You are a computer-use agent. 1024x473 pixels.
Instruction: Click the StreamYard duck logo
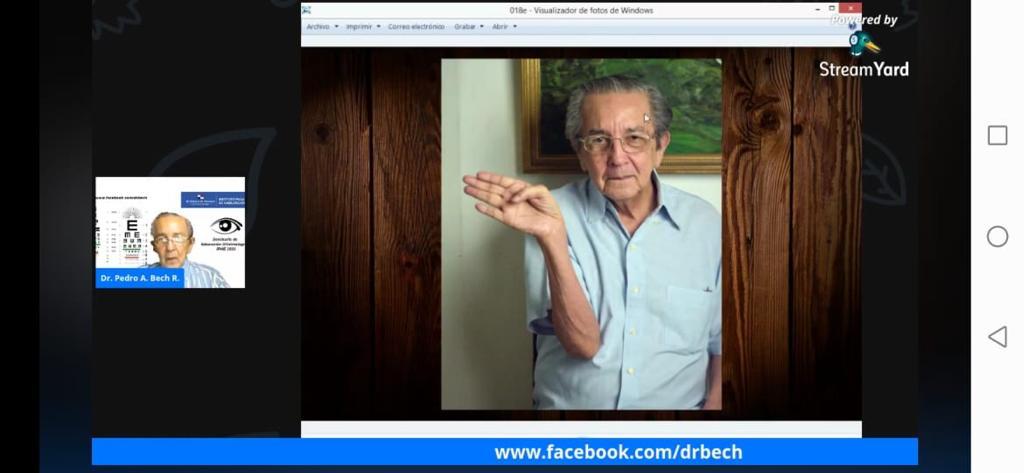pos(863,44)
